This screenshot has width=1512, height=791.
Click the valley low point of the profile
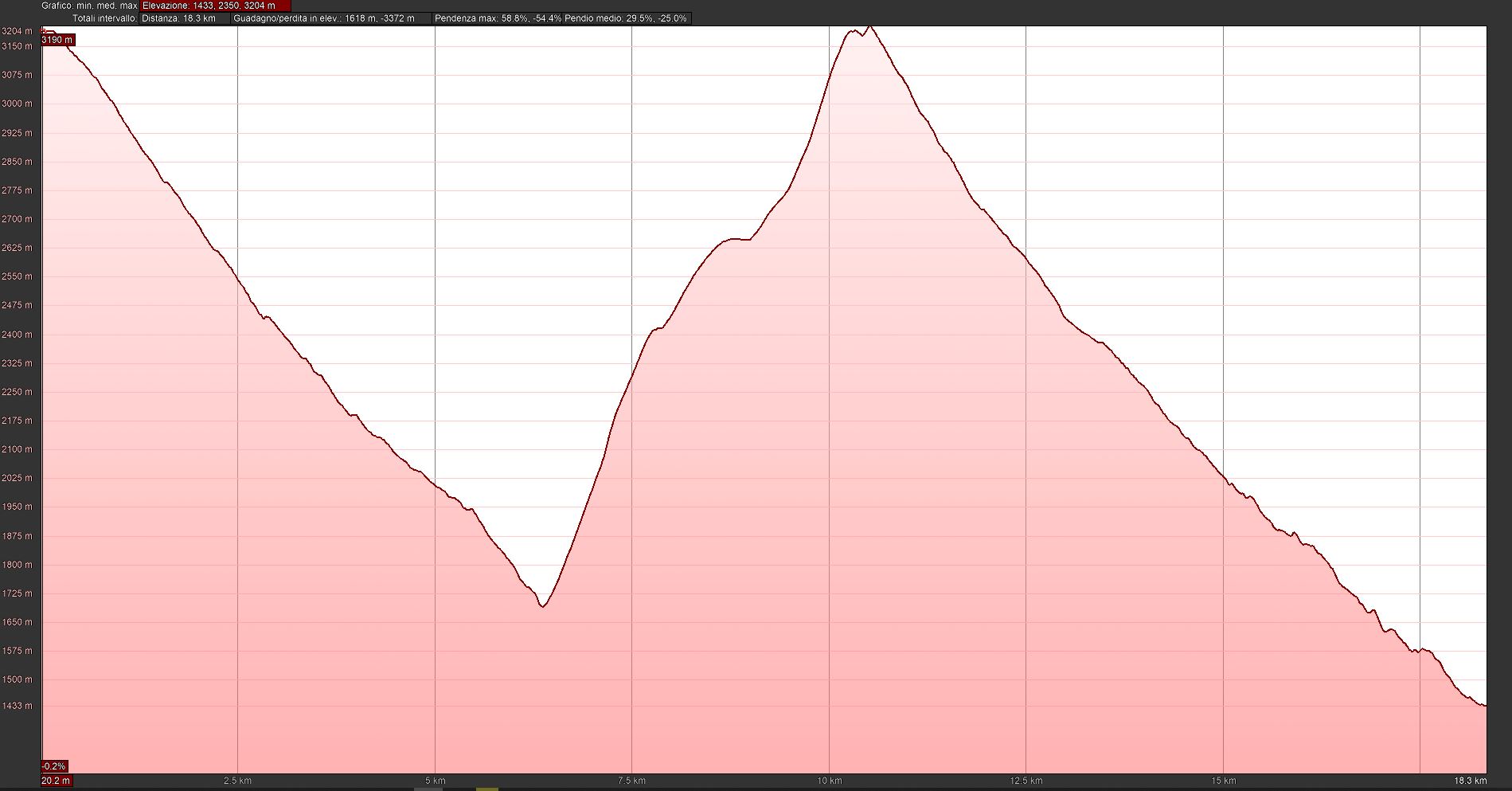click(x=543, y=606)
